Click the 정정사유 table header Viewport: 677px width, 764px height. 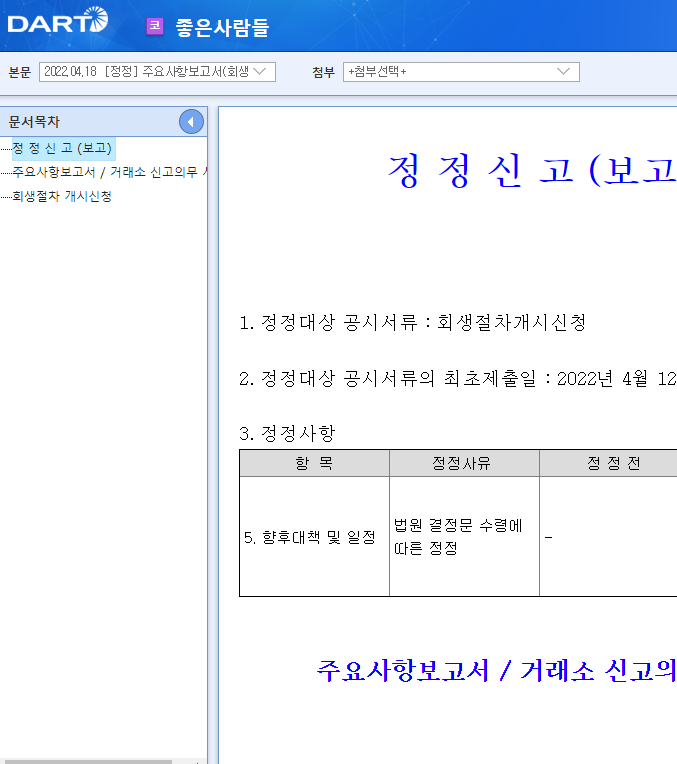(464, 463)
